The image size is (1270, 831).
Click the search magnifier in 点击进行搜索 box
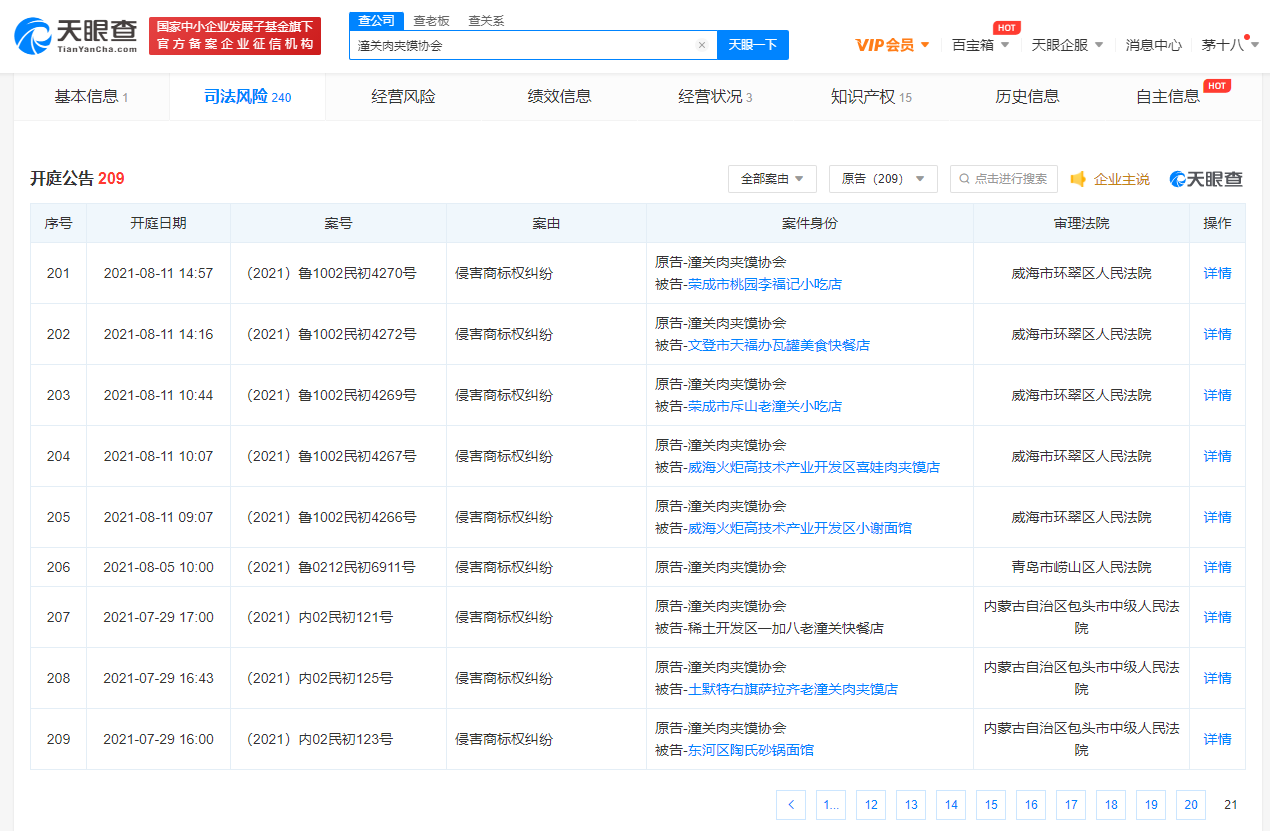(964, 179)
